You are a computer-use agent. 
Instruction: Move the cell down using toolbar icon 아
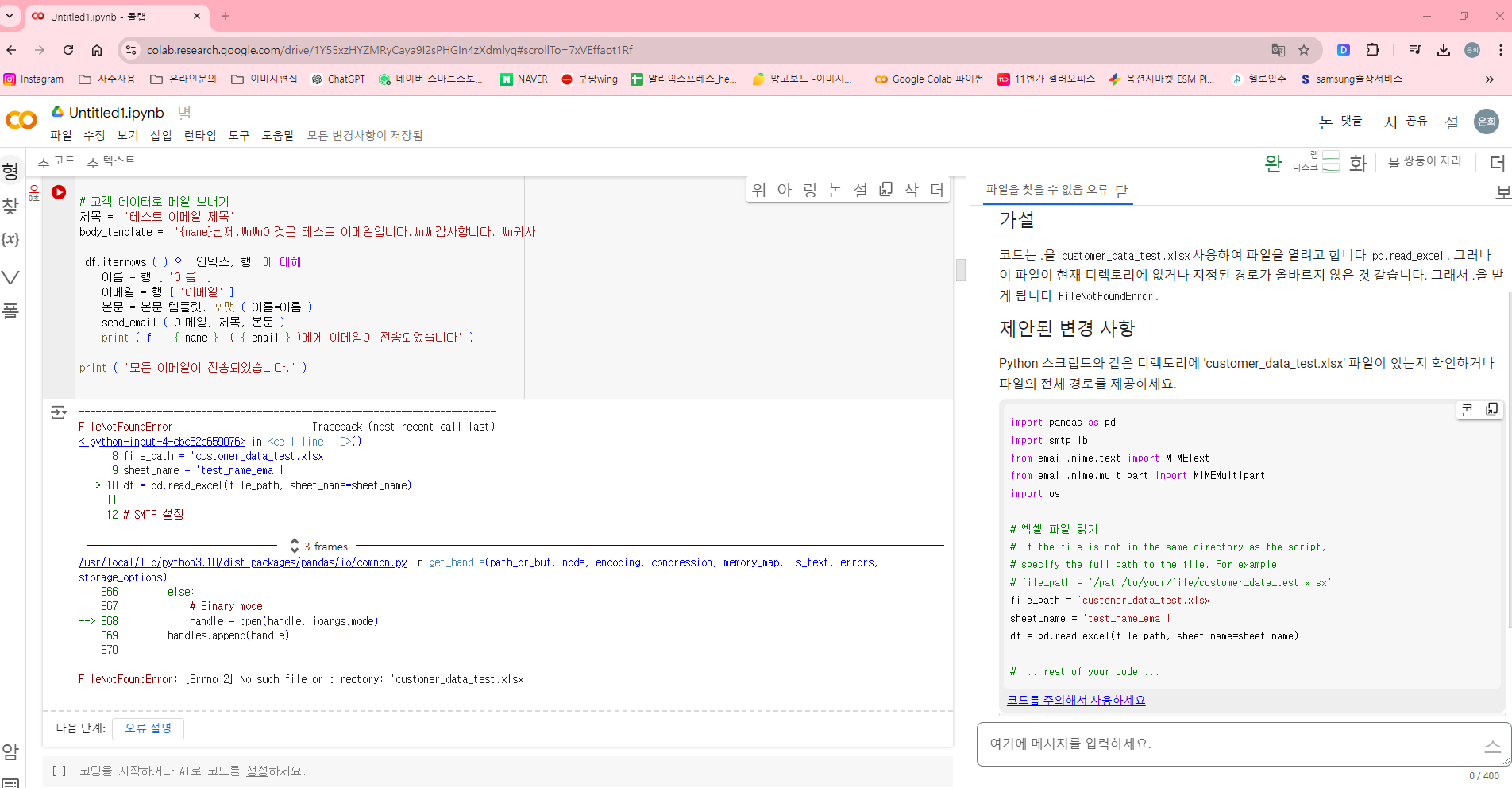tap(785, 189)
